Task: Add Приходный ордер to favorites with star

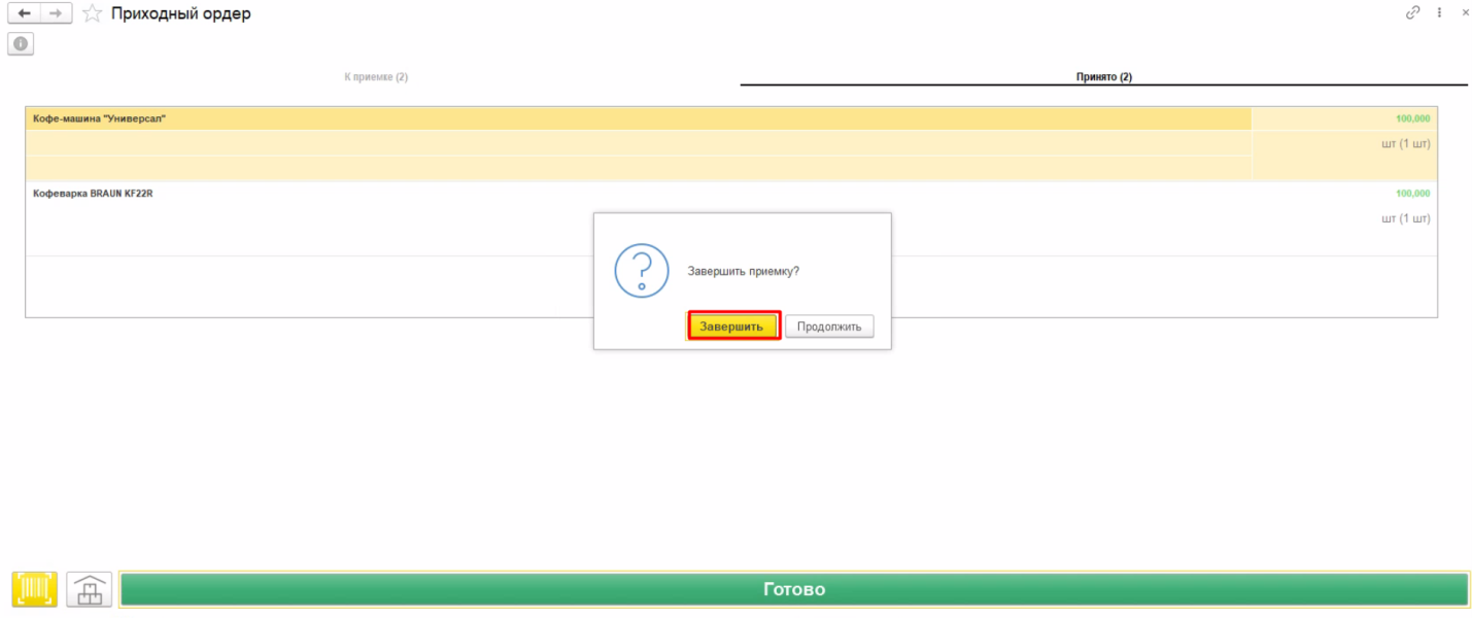Action: [x=92, y=14]
